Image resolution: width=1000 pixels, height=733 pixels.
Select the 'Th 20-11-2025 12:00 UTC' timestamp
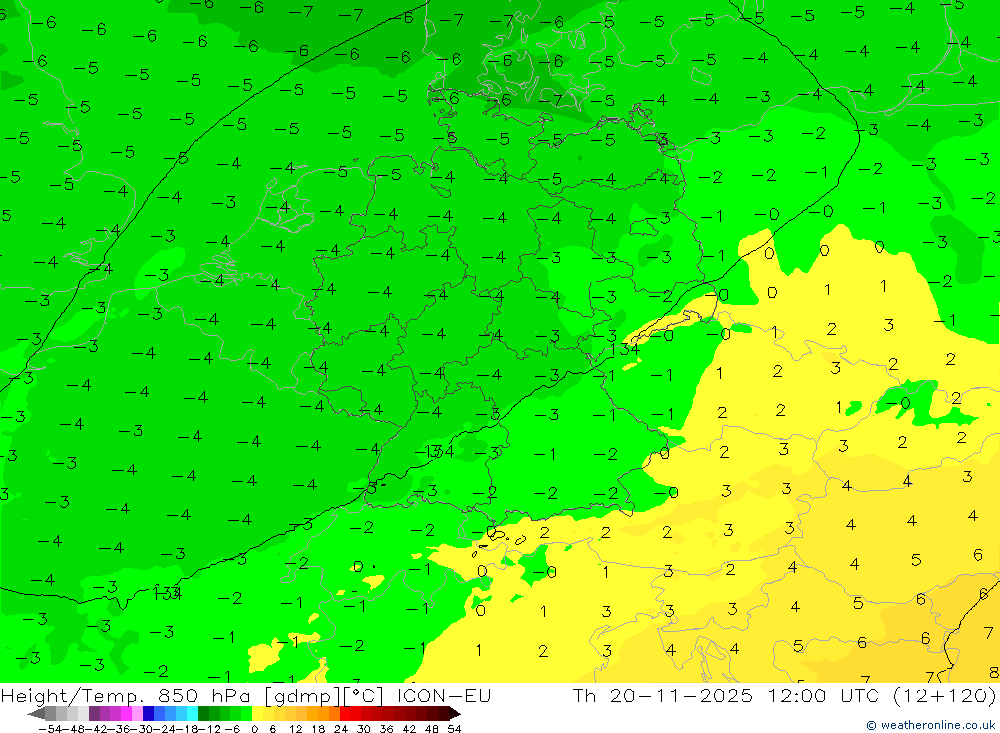[726, 695]
